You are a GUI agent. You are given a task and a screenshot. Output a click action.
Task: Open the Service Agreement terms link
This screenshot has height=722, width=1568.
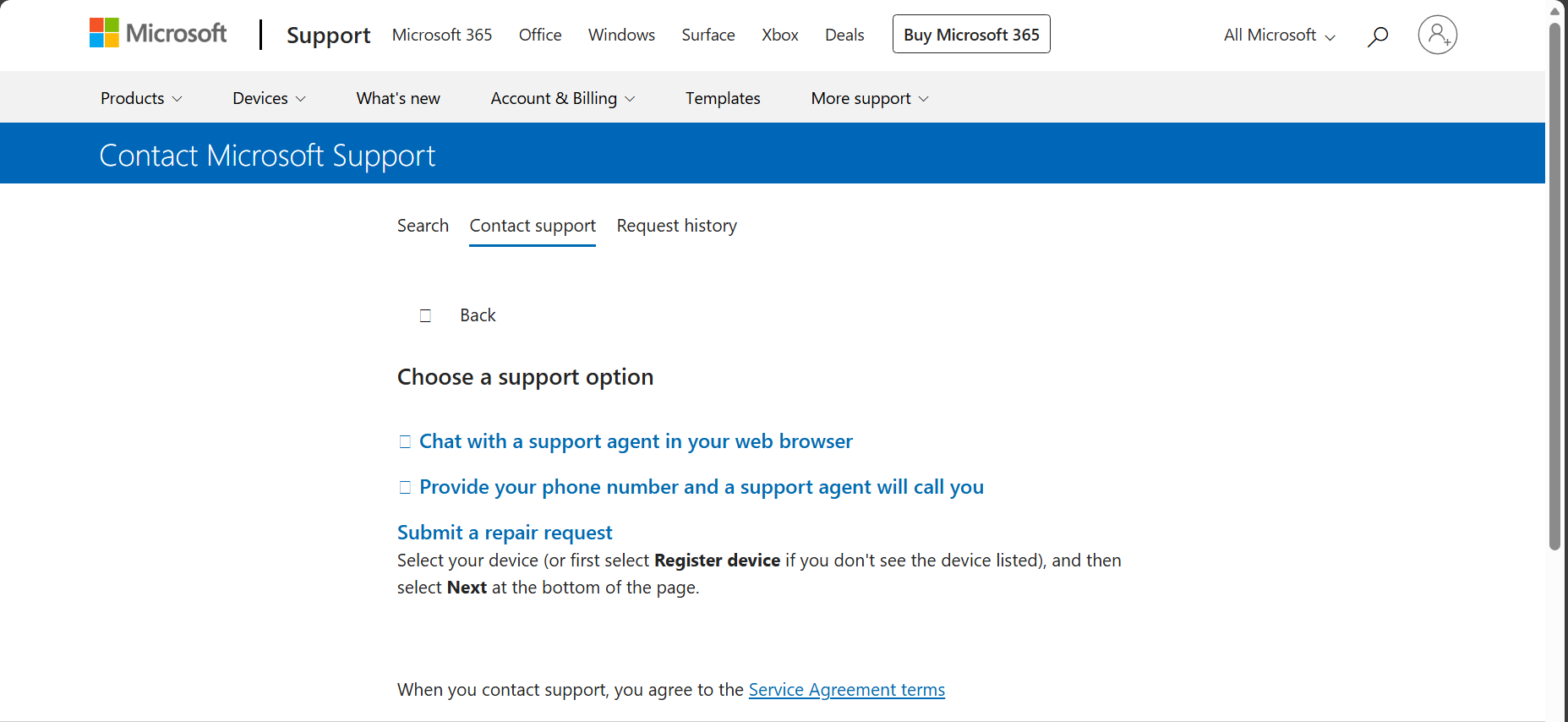(x=846, y=690)
